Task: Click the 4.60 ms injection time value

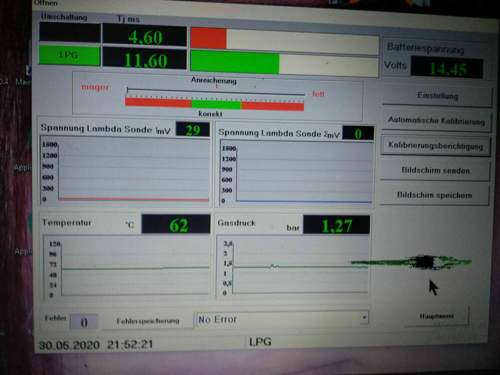Action: coord(145,36)
